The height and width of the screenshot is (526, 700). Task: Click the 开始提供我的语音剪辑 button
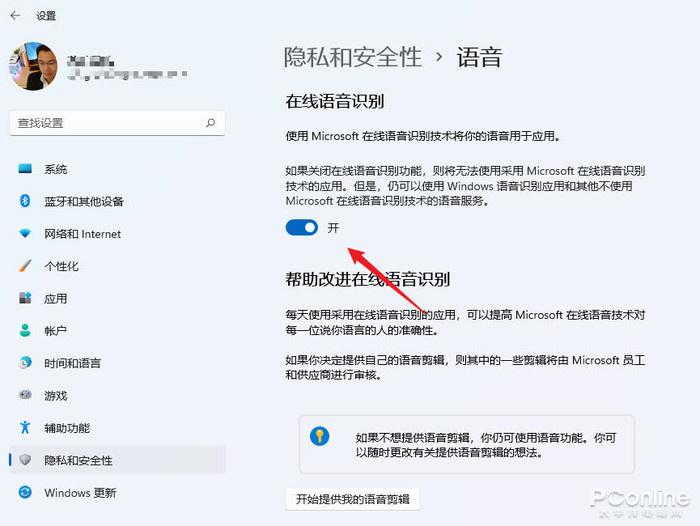(x=353, y=499)
